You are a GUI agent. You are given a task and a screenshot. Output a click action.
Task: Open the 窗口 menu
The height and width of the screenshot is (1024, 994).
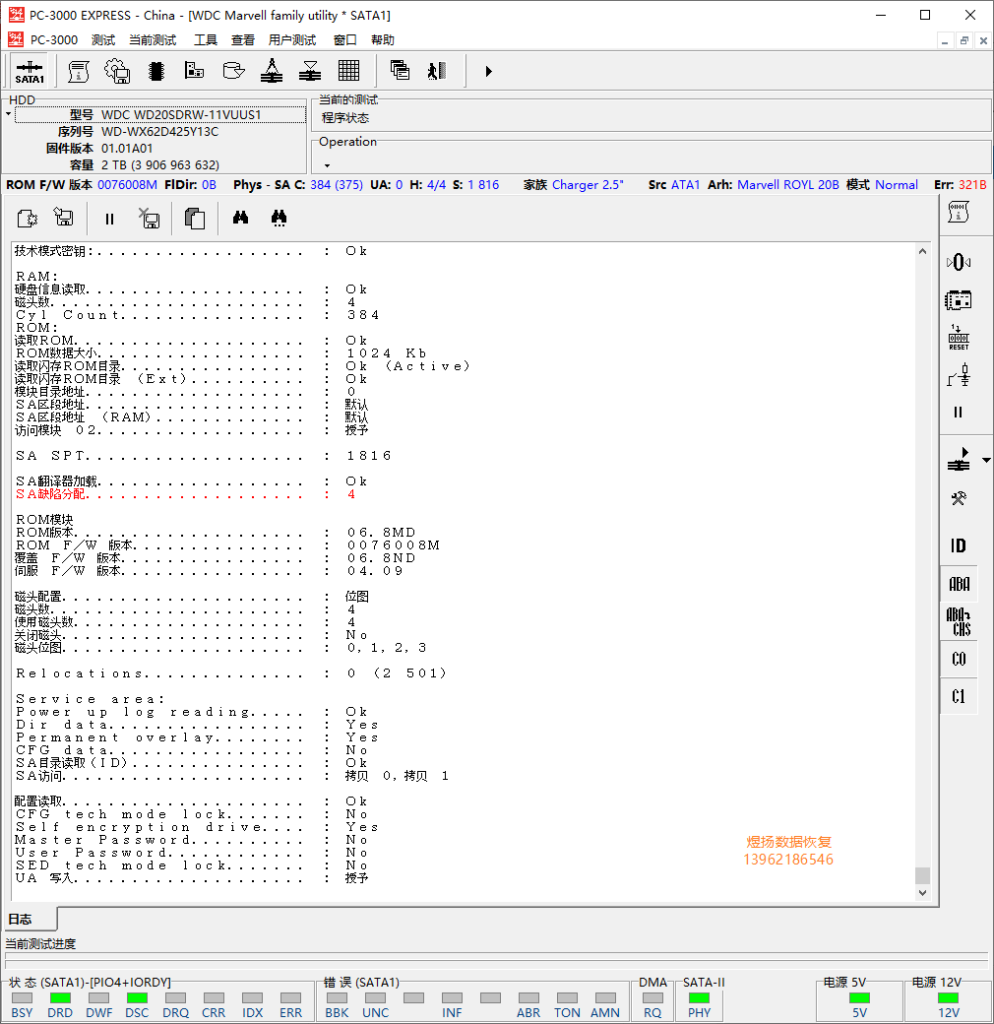point(345,40)
